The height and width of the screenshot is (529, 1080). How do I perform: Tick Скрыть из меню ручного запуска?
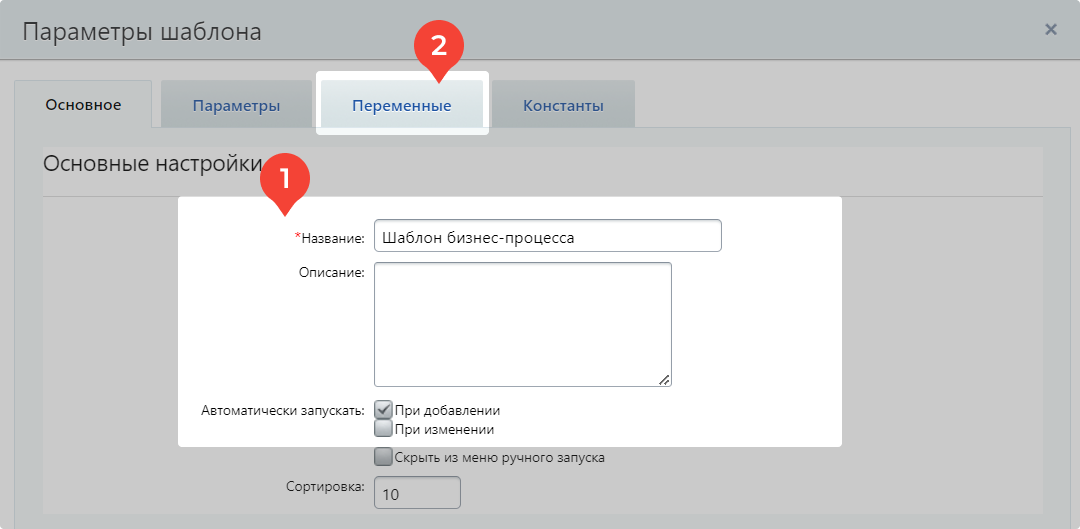coord(383,458)
